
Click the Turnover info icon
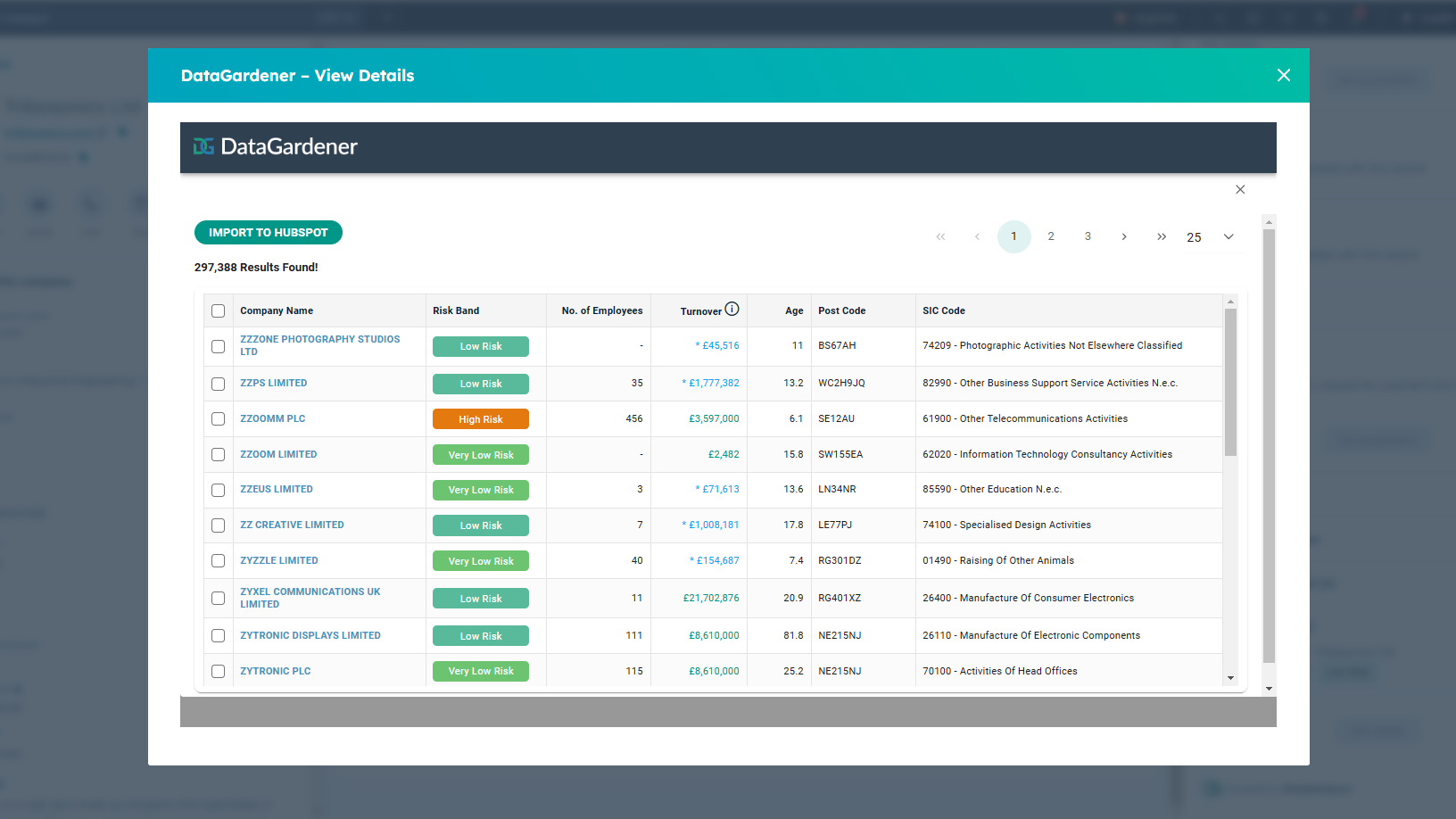[x=732, y=310]
